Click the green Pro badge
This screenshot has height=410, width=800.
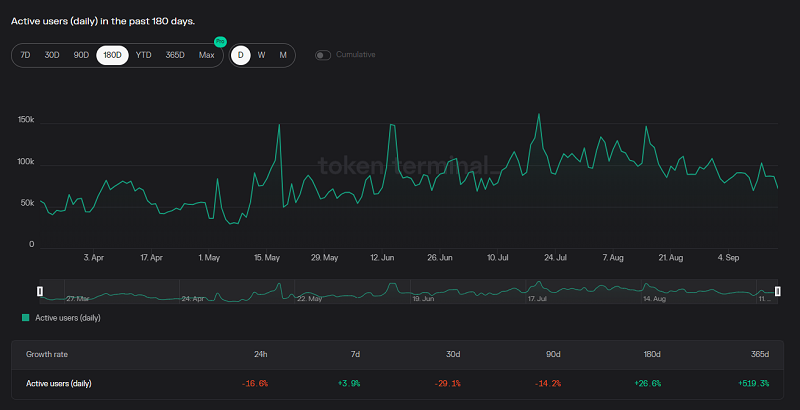(220, 41)
